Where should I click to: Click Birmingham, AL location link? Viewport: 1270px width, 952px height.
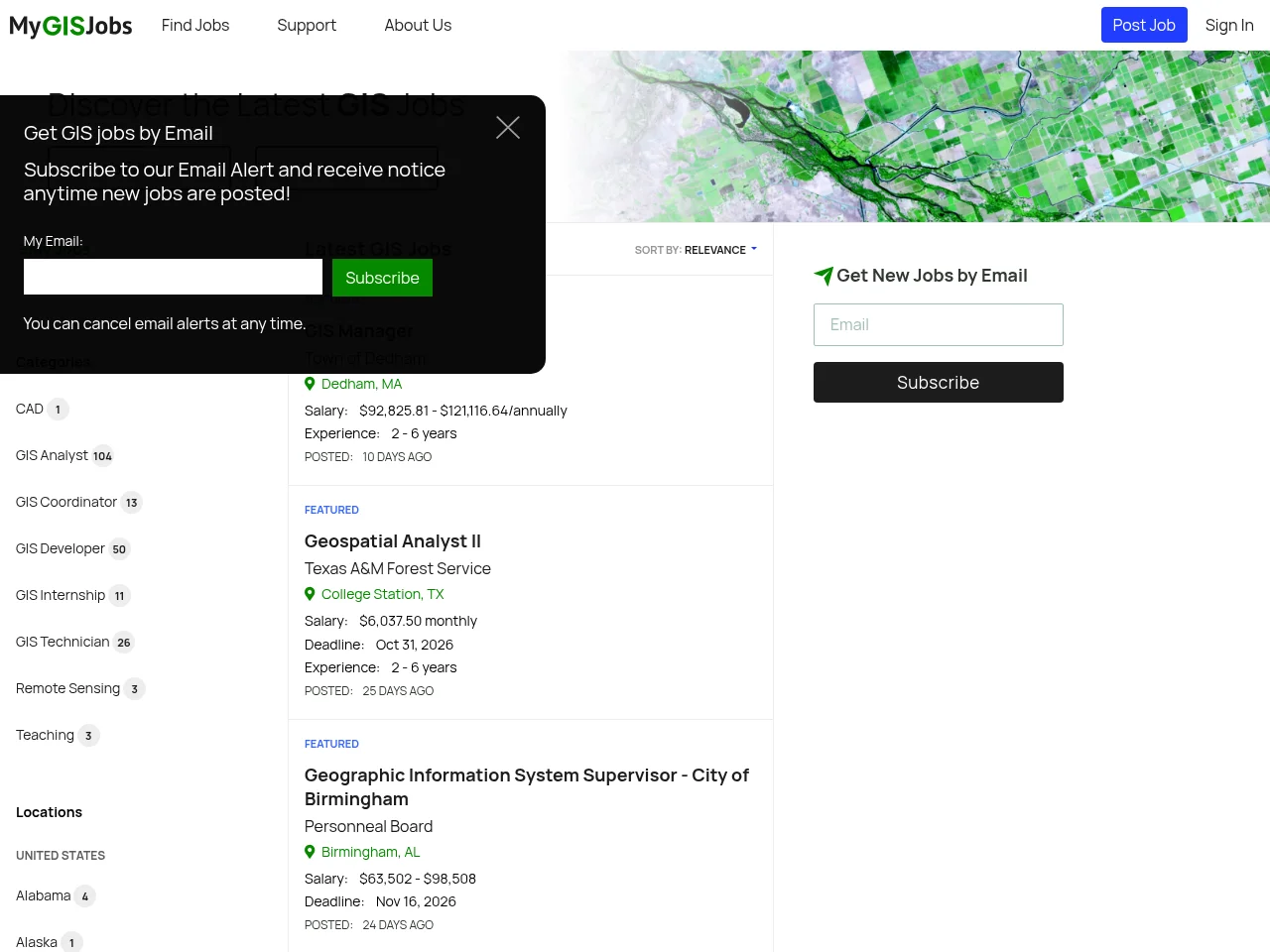click(371, 852)
